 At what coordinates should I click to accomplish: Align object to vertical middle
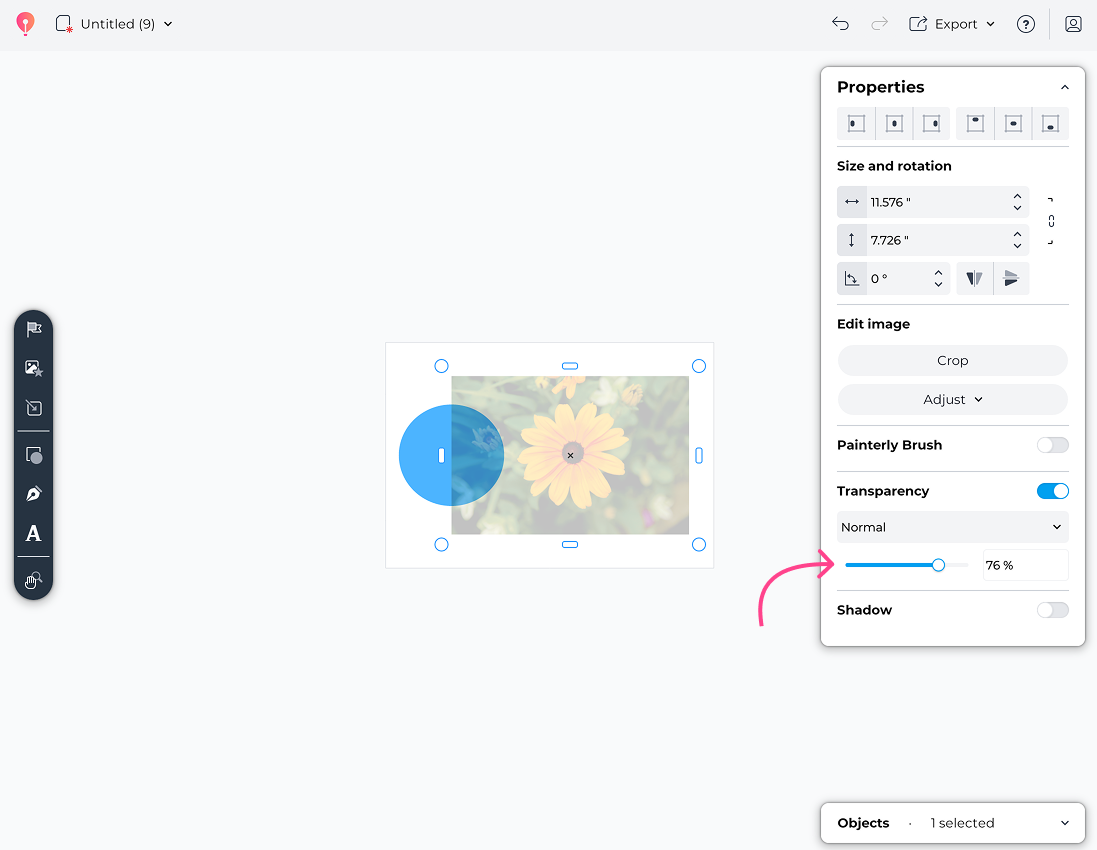pyautogui.click(x=1013, y=124)
